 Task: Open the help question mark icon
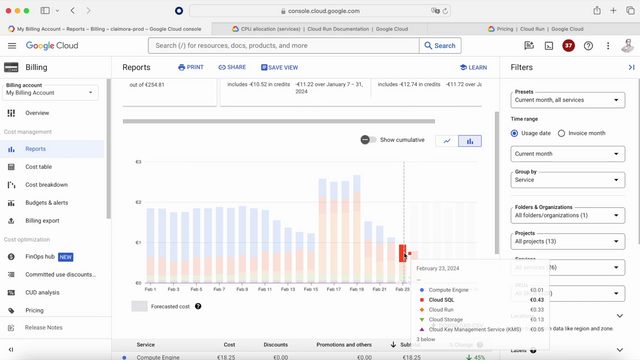[x=588, y=46]
